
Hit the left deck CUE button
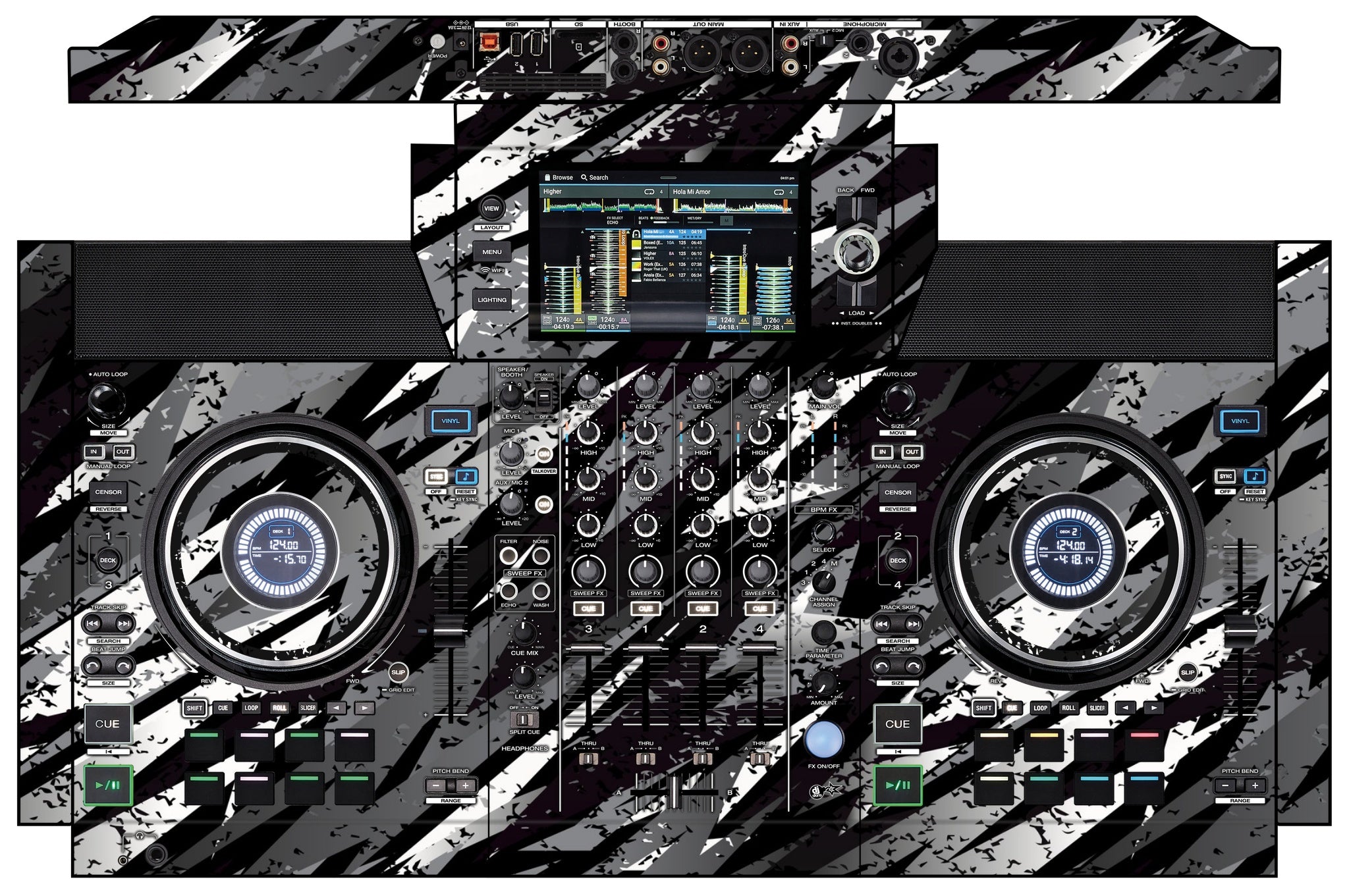[107, 724]
